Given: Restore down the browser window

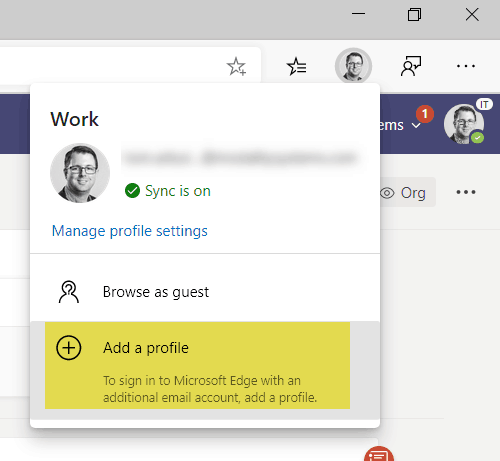Looking at the screenshot, I should [414, 15].
